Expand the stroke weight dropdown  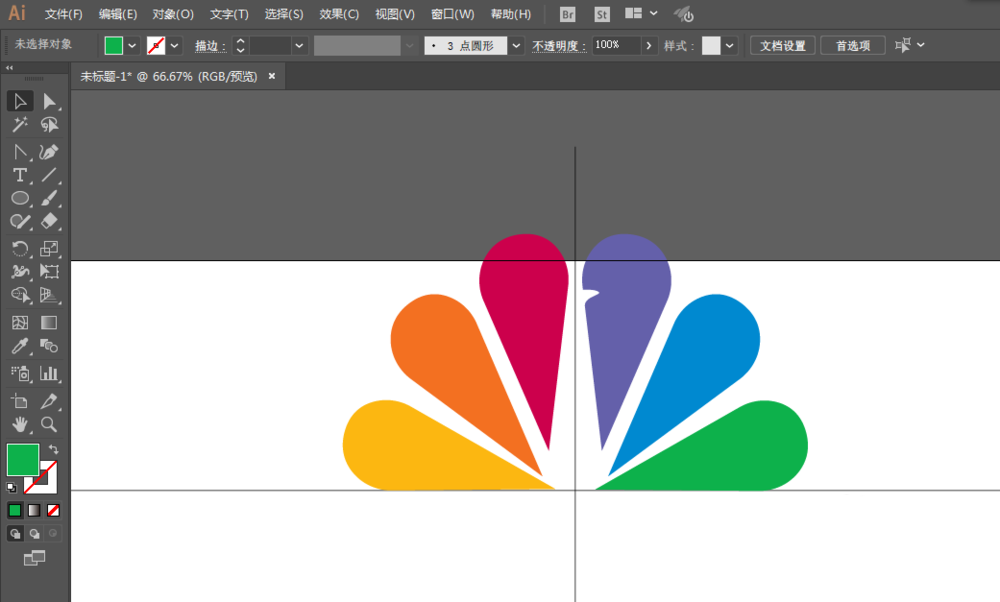point(298,46)
